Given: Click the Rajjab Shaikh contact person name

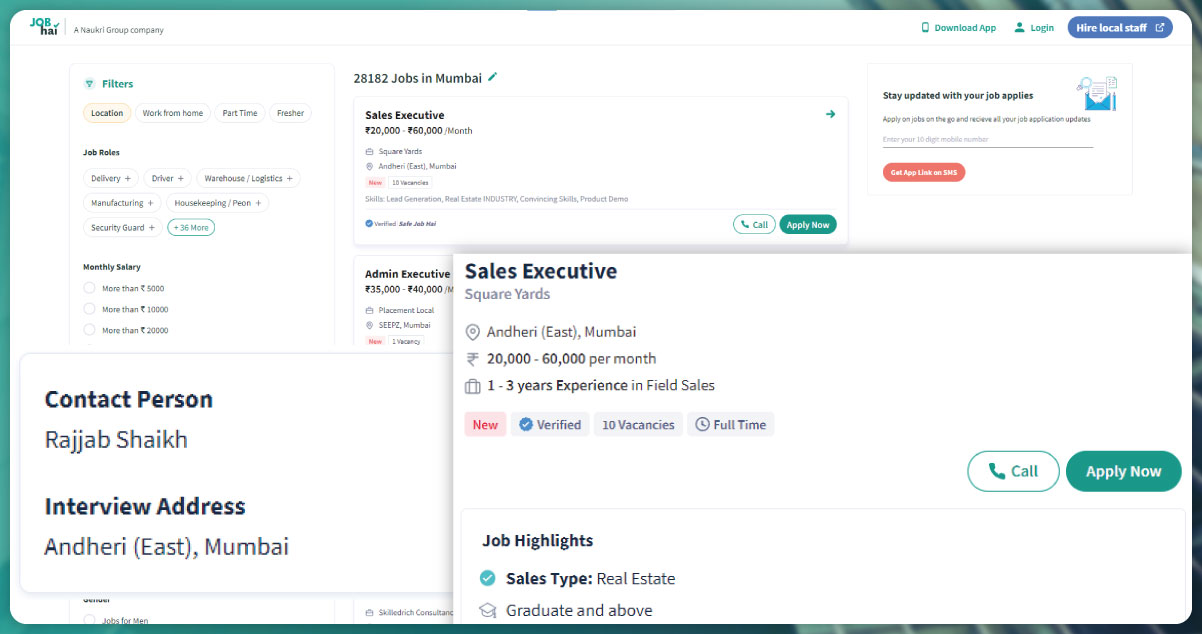Looking at the screenshot, I should 116,440.
